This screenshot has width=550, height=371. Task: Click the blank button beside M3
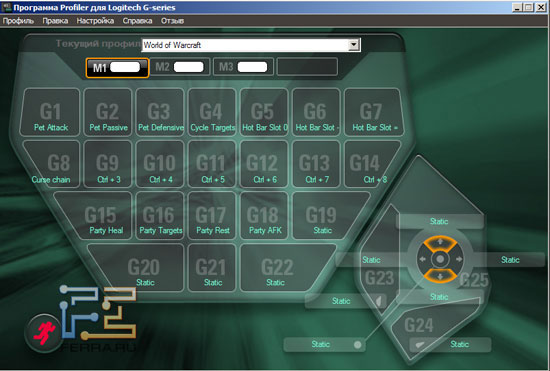click(x=307, y=67)
